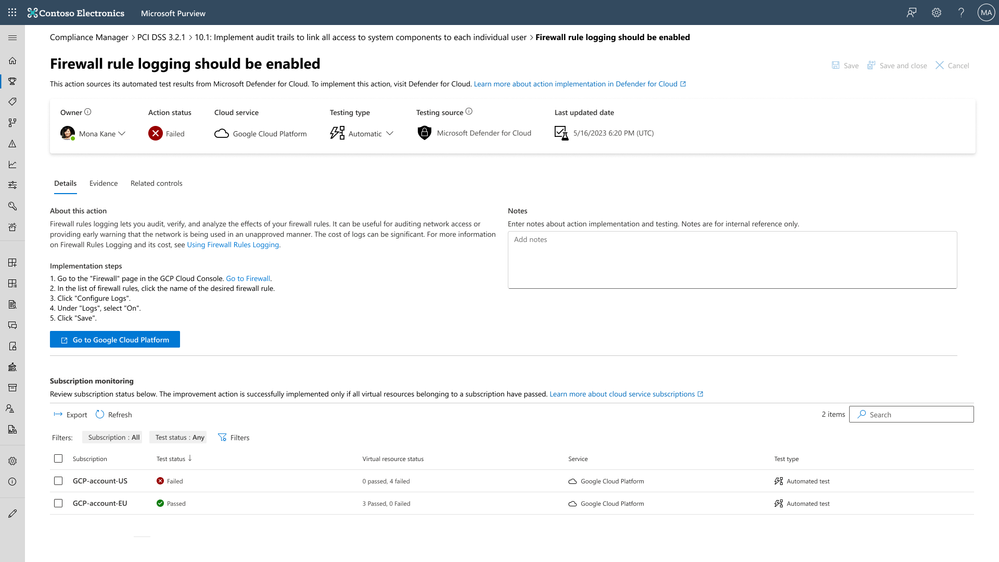Open Using Firewall Rules Logging link

point(233,245)
